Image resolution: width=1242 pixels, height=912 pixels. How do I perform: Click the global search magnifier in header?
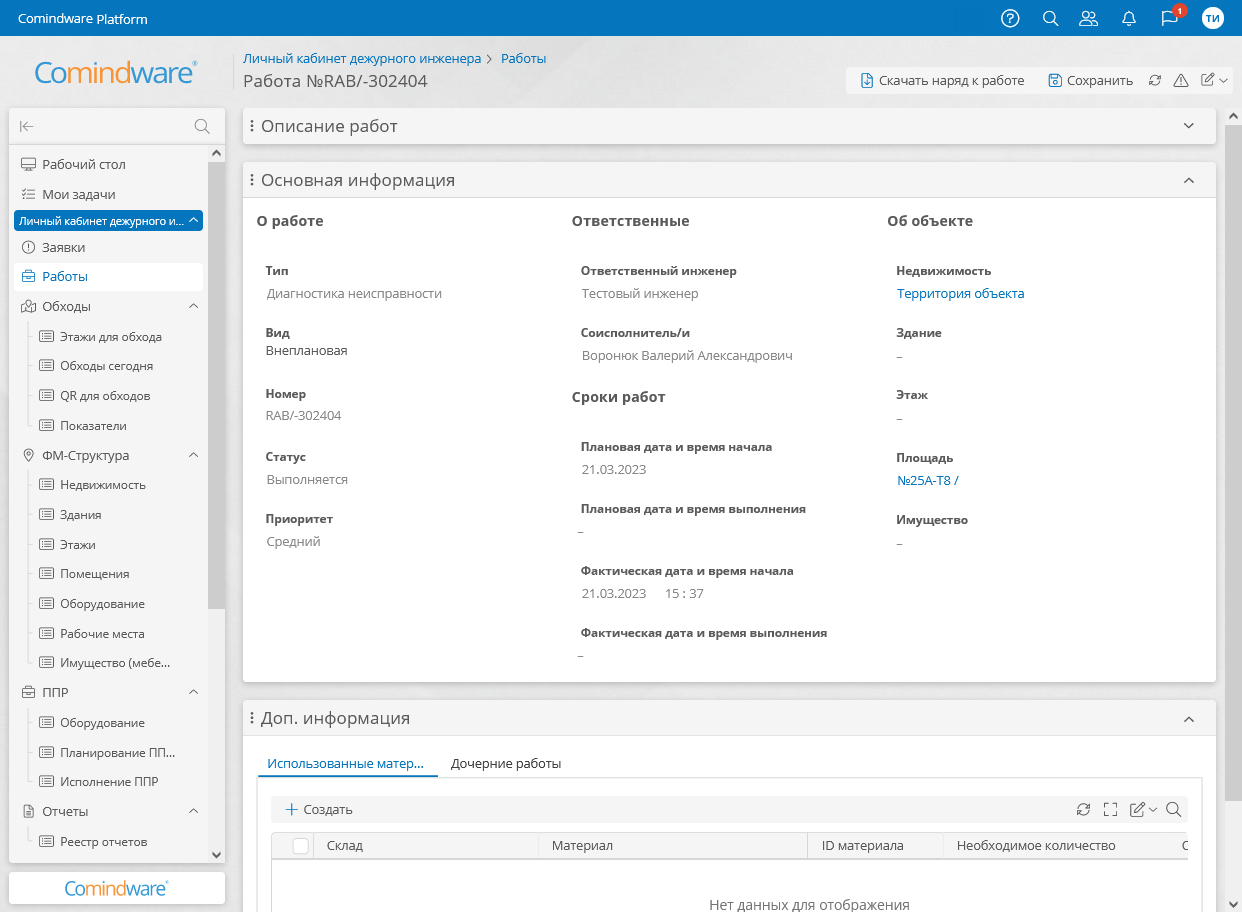tap(1050, 18)
